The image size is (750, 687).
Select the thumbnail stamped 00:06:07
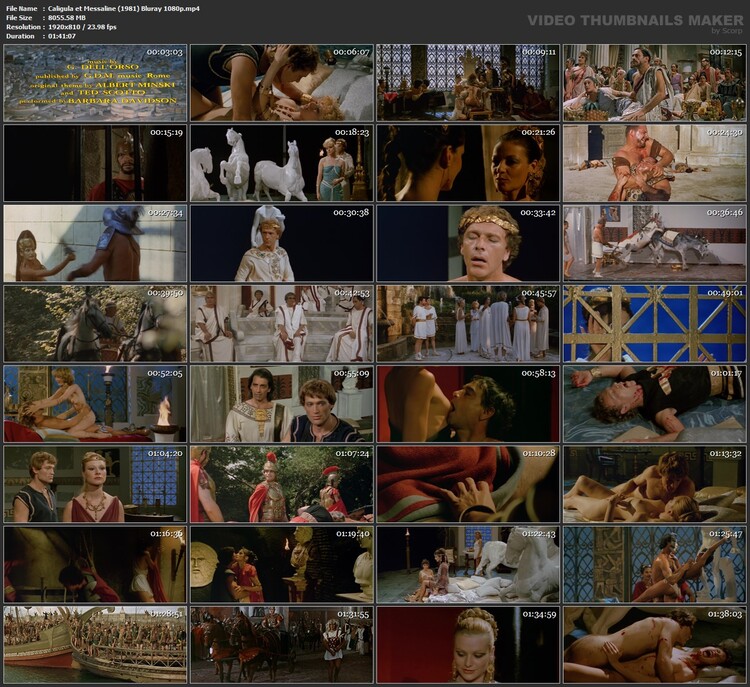tap(282, 83)
